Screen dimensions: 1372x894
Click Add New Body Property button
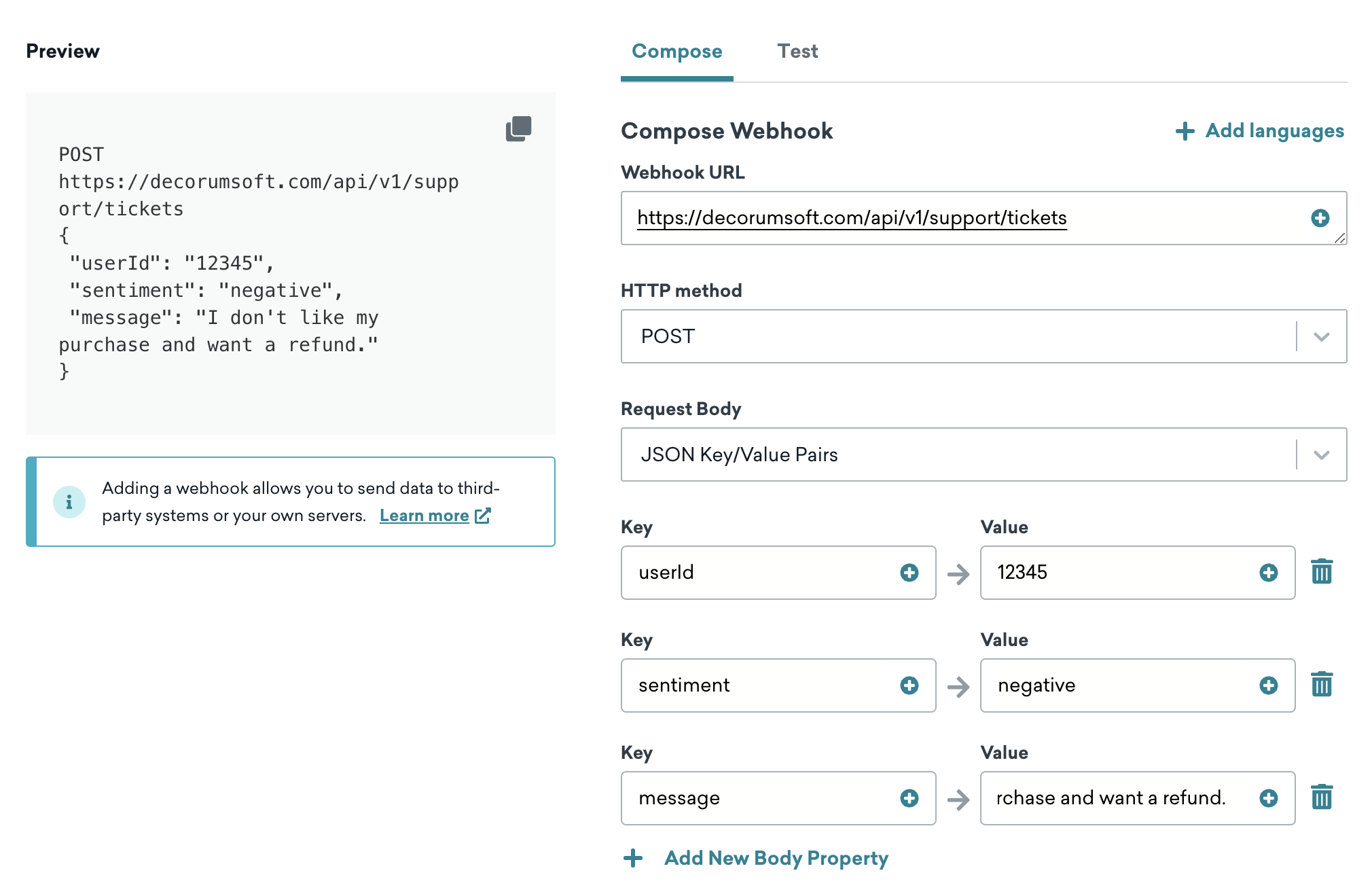(751, 857)
